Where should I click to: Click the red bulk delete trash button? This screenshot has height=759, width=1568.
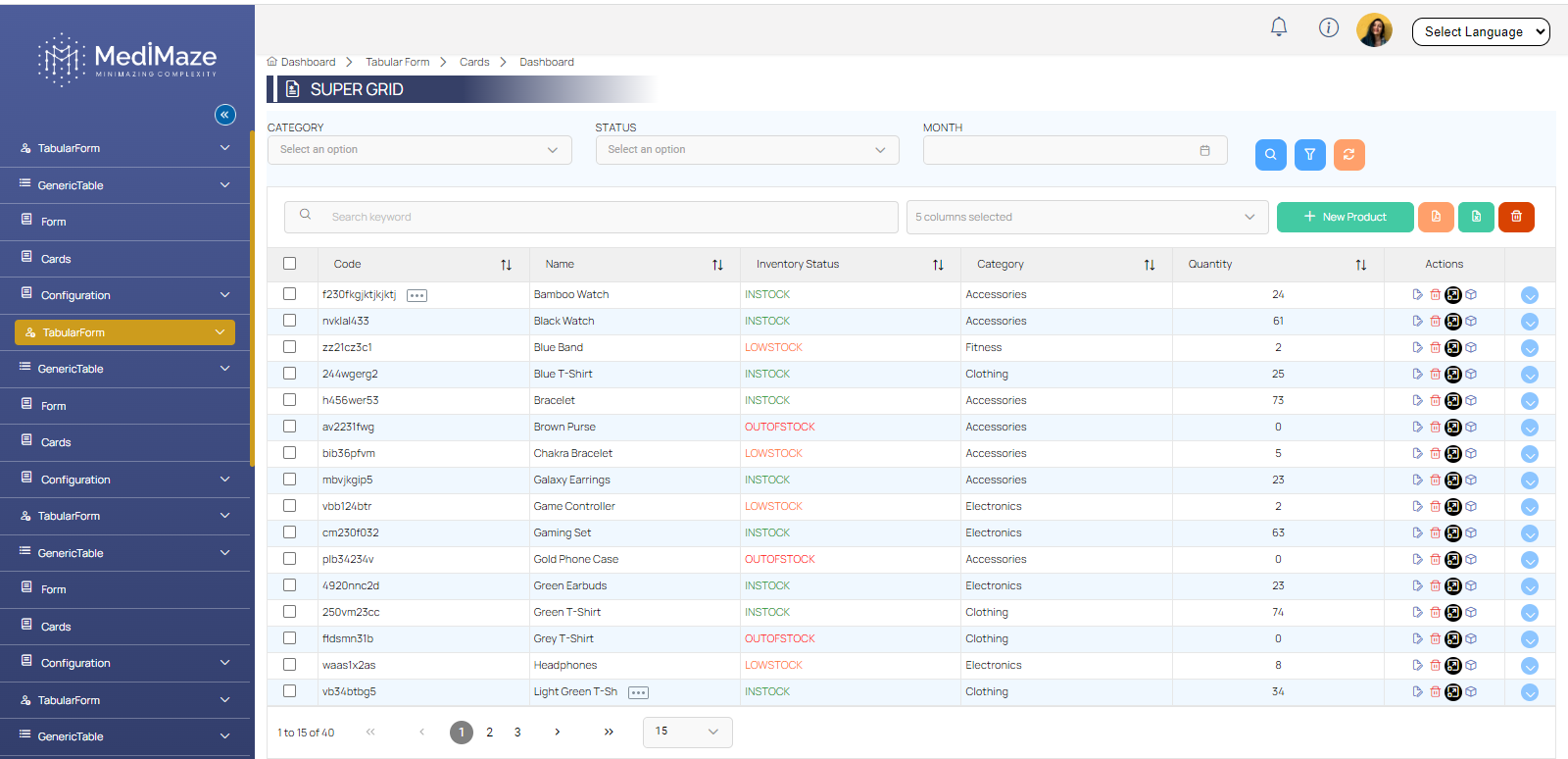(1516, 217)
